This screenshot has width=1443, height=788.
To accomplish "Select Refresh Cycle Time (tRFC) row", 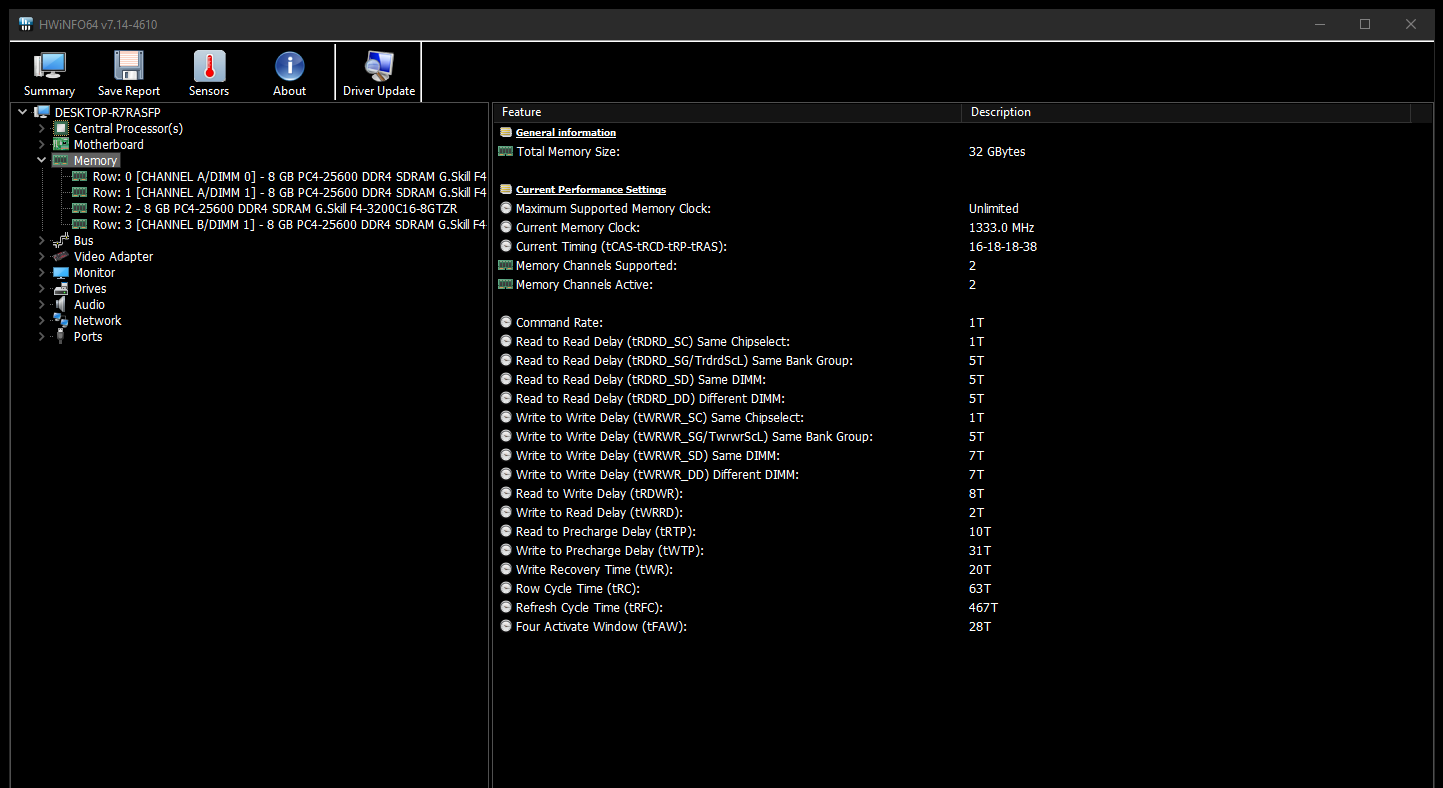I will point(960,608).
